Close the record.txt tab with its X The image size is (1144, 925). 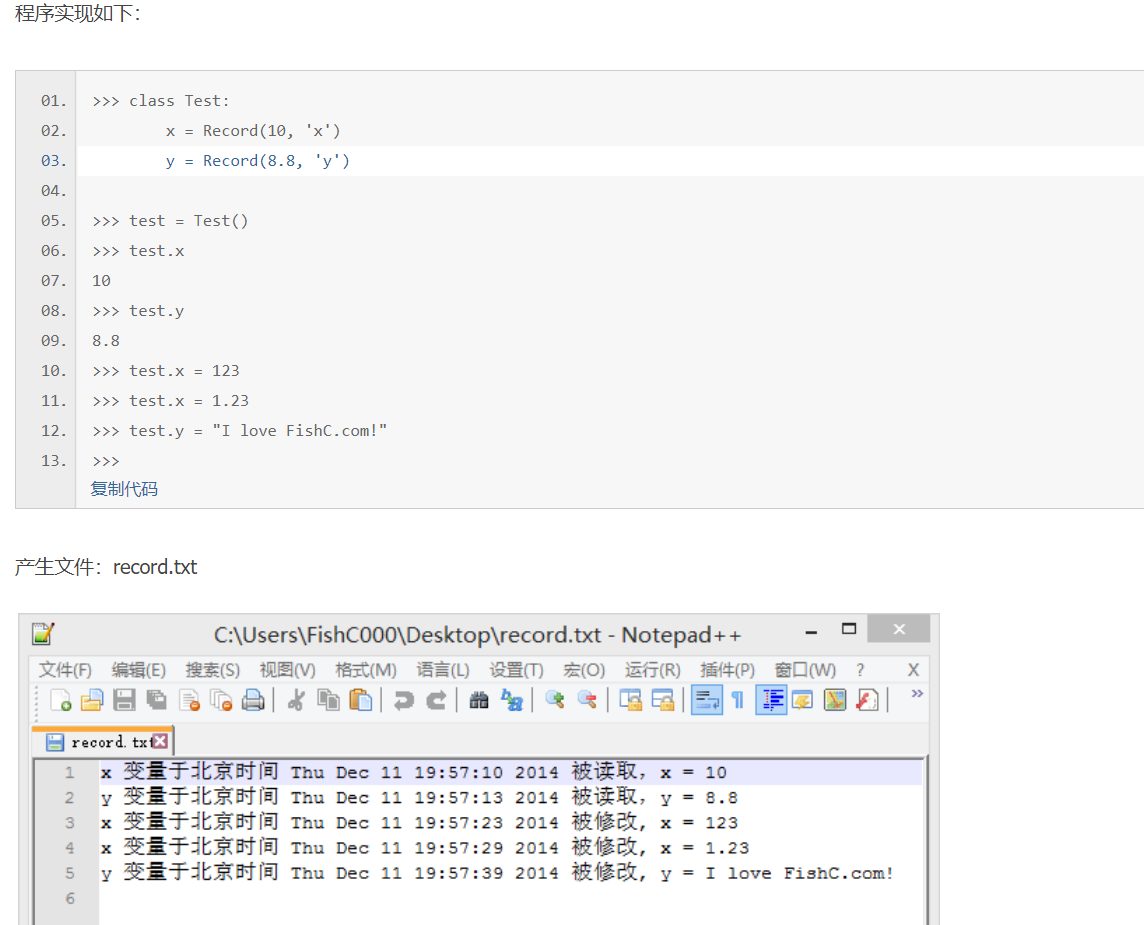(x=159, y=742)
